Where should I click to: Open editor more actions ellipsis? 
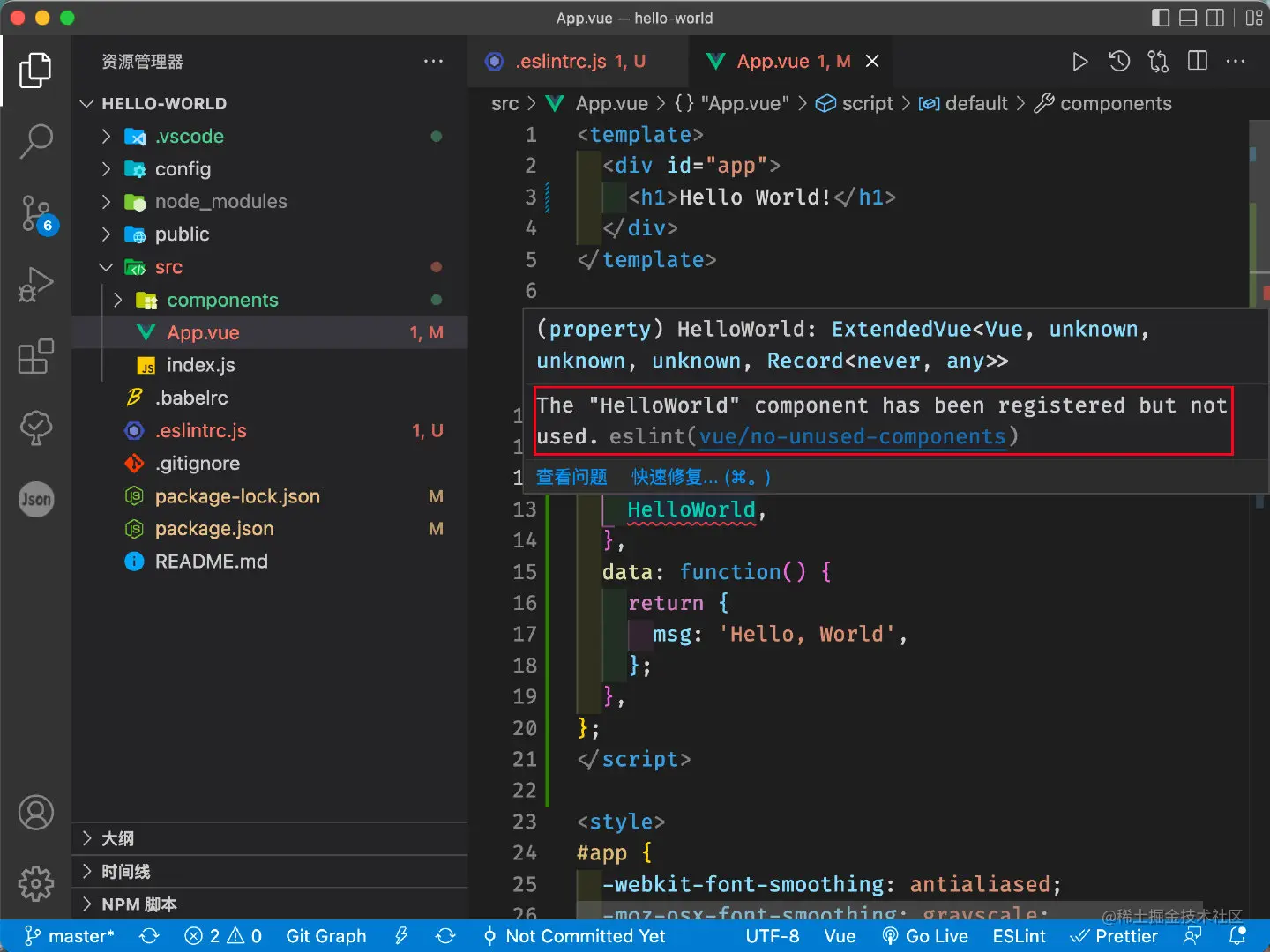1236,62
